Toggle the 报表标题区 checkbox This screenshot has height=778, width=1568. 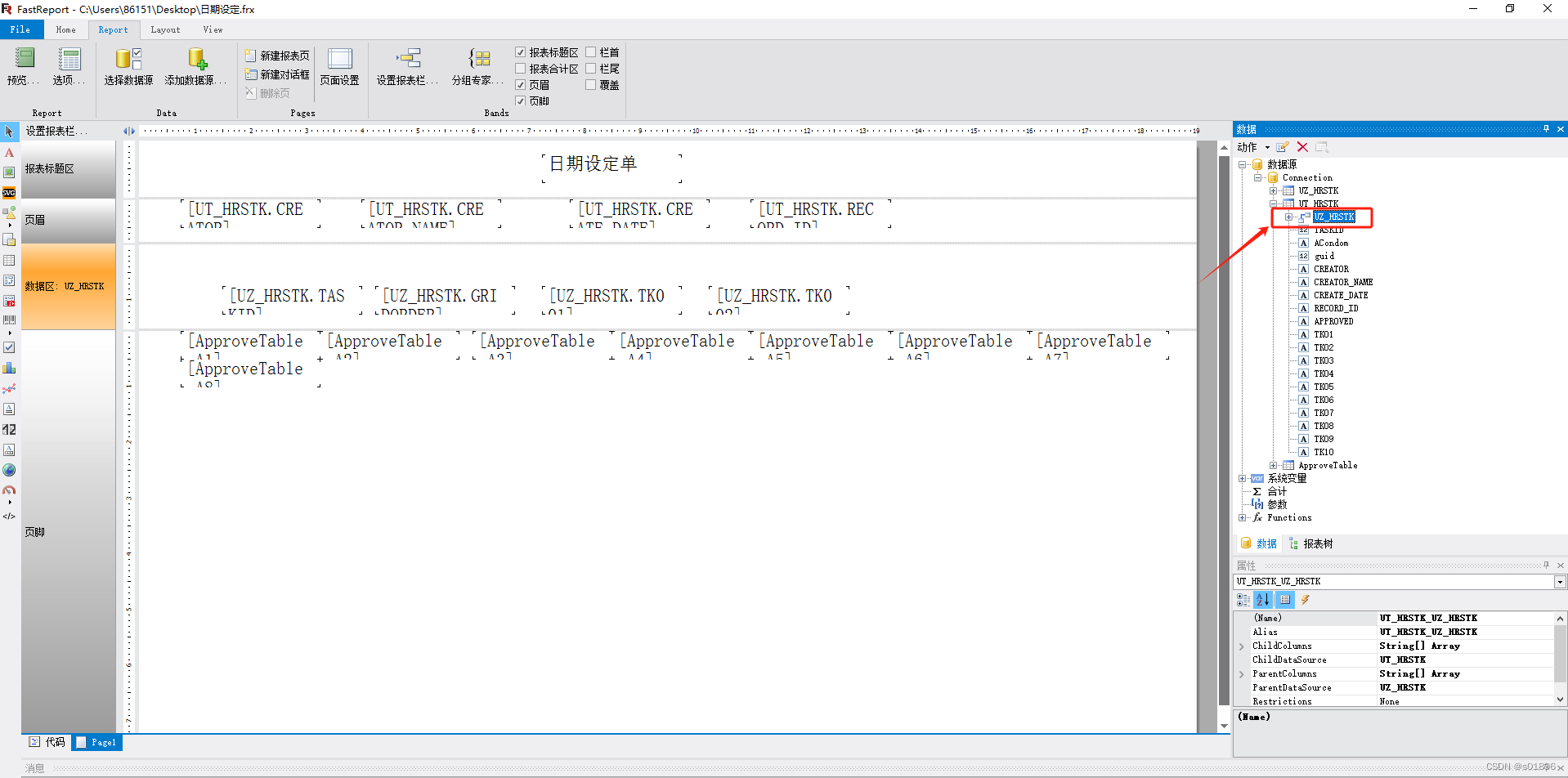click(520, 52)
